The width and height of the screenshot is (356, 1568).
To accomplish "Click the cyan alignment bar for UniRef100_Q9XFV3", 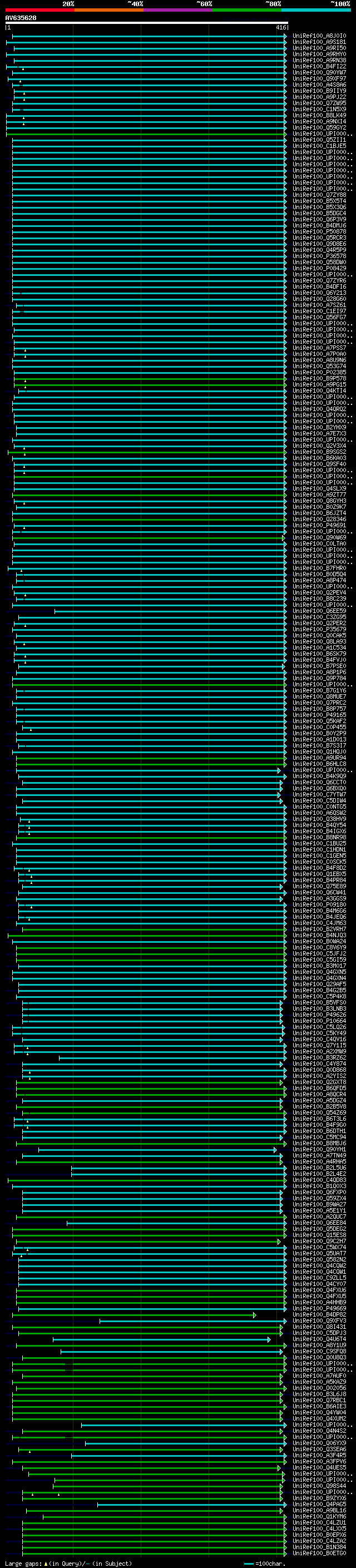I will coord(193,1321).
